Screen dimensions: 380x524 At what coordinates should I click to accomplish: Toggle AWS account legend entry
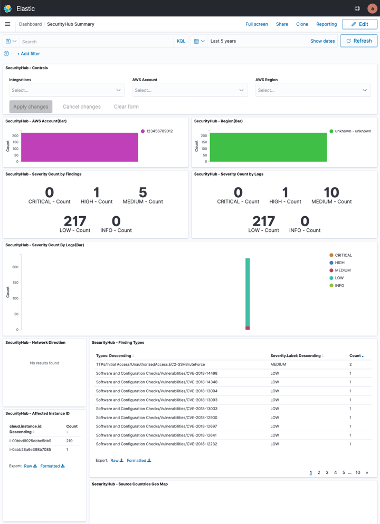pos(157,131)
